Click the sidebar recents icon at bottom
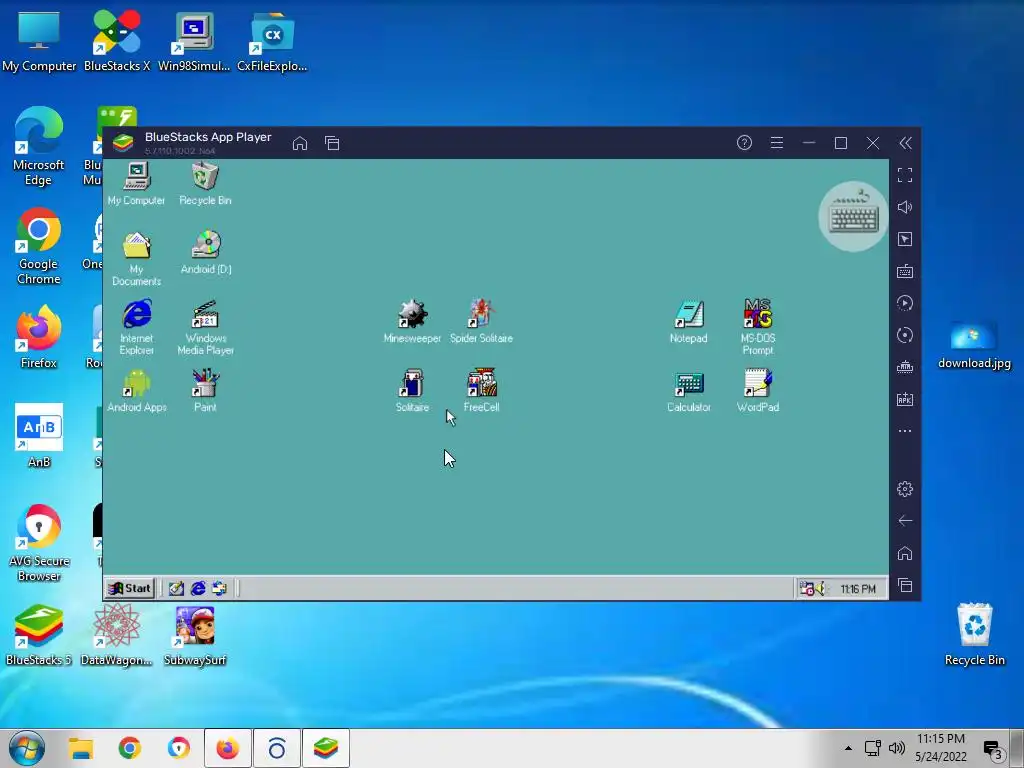 click(x=904, y=585)
